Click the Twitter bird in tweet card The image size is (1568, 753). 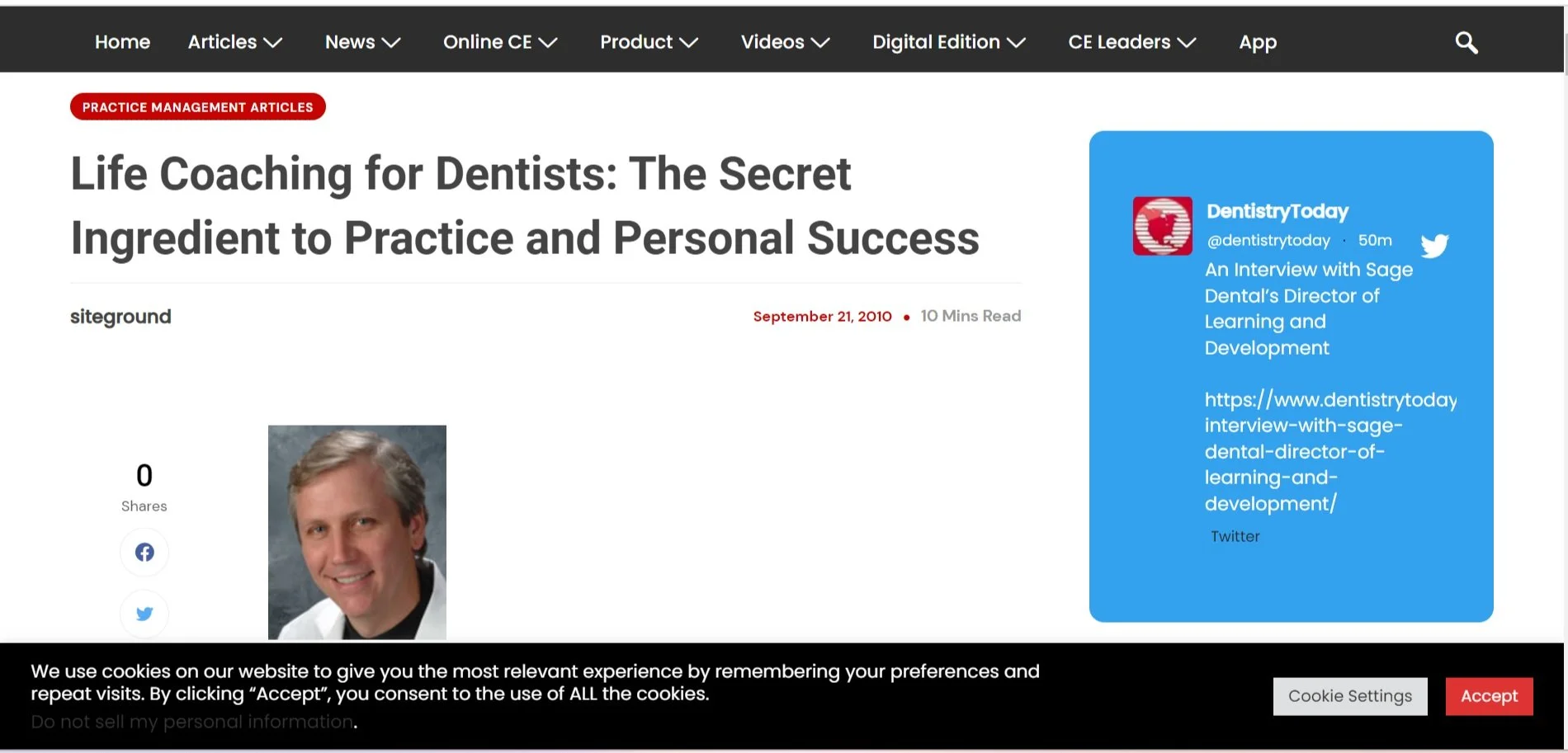[x=1434, y=245]
